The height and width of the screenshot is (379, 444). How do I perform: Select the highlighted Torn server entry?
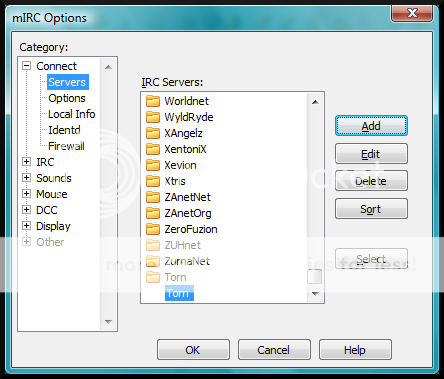tap(179, 293)
